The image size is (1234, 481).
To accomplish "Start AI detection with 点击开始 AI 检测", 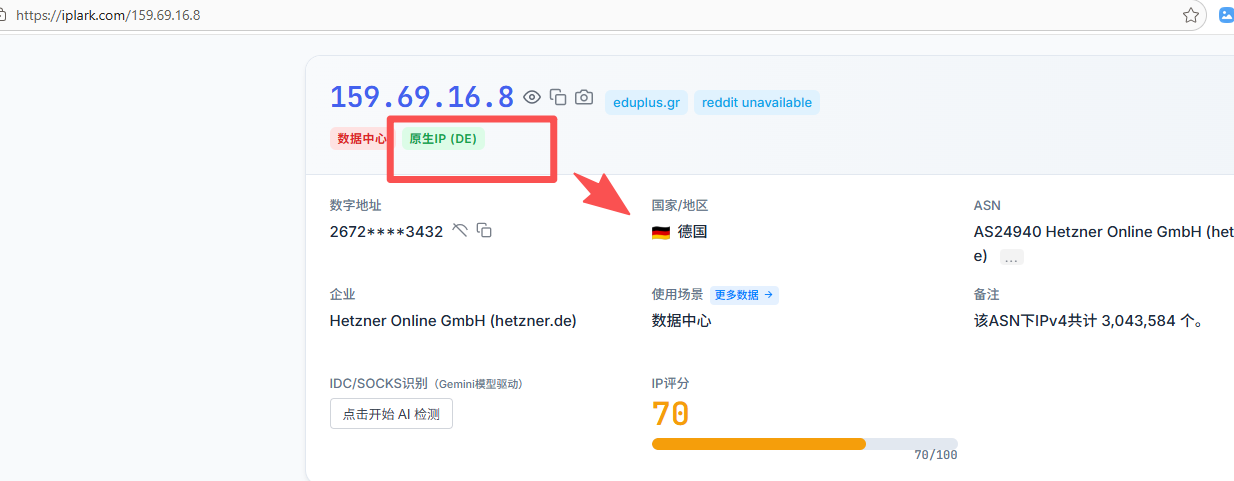I will coord(391,414).
